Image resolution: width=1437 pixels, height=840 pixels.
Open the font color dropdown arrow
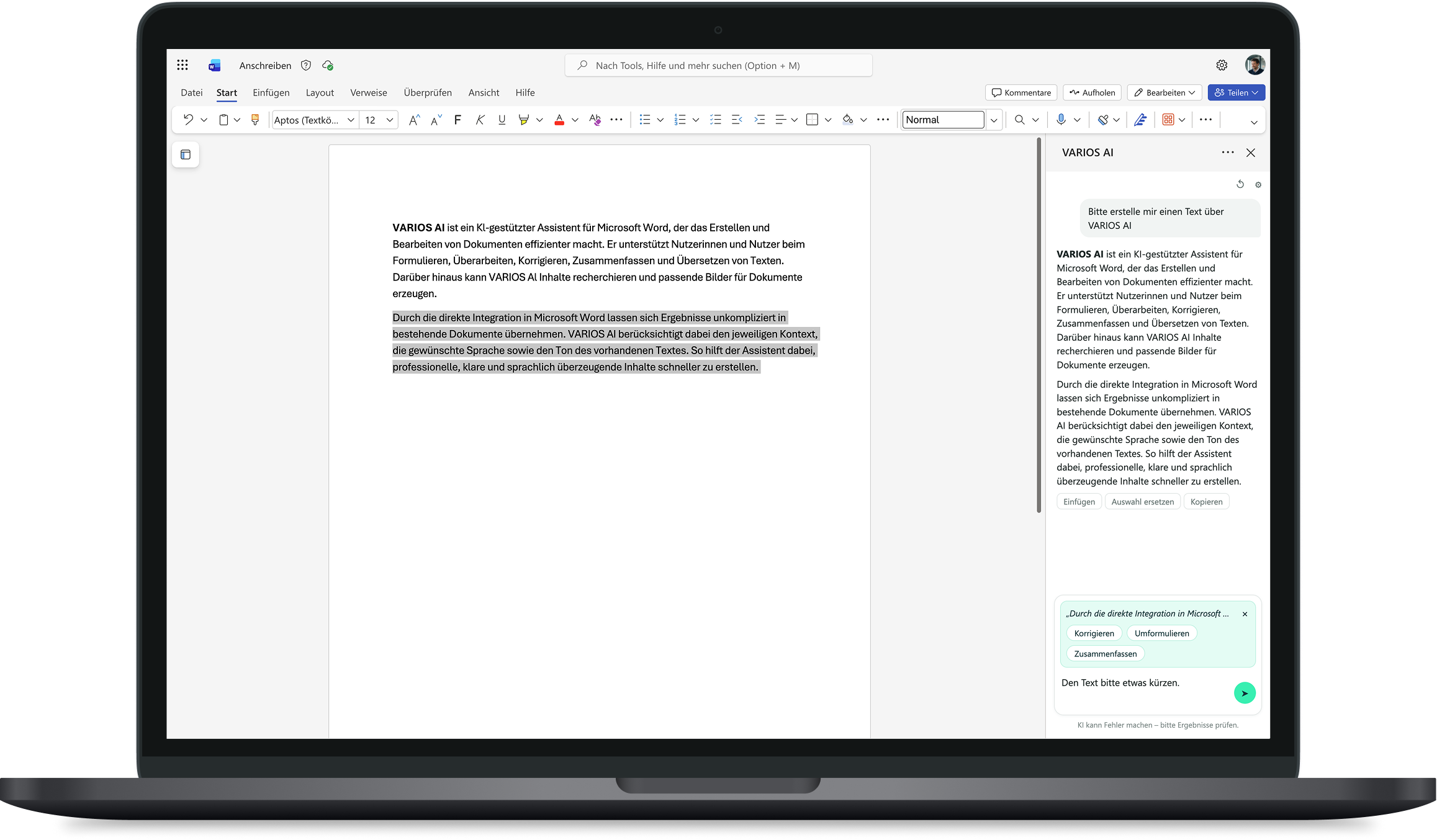(x=575, y=120)
